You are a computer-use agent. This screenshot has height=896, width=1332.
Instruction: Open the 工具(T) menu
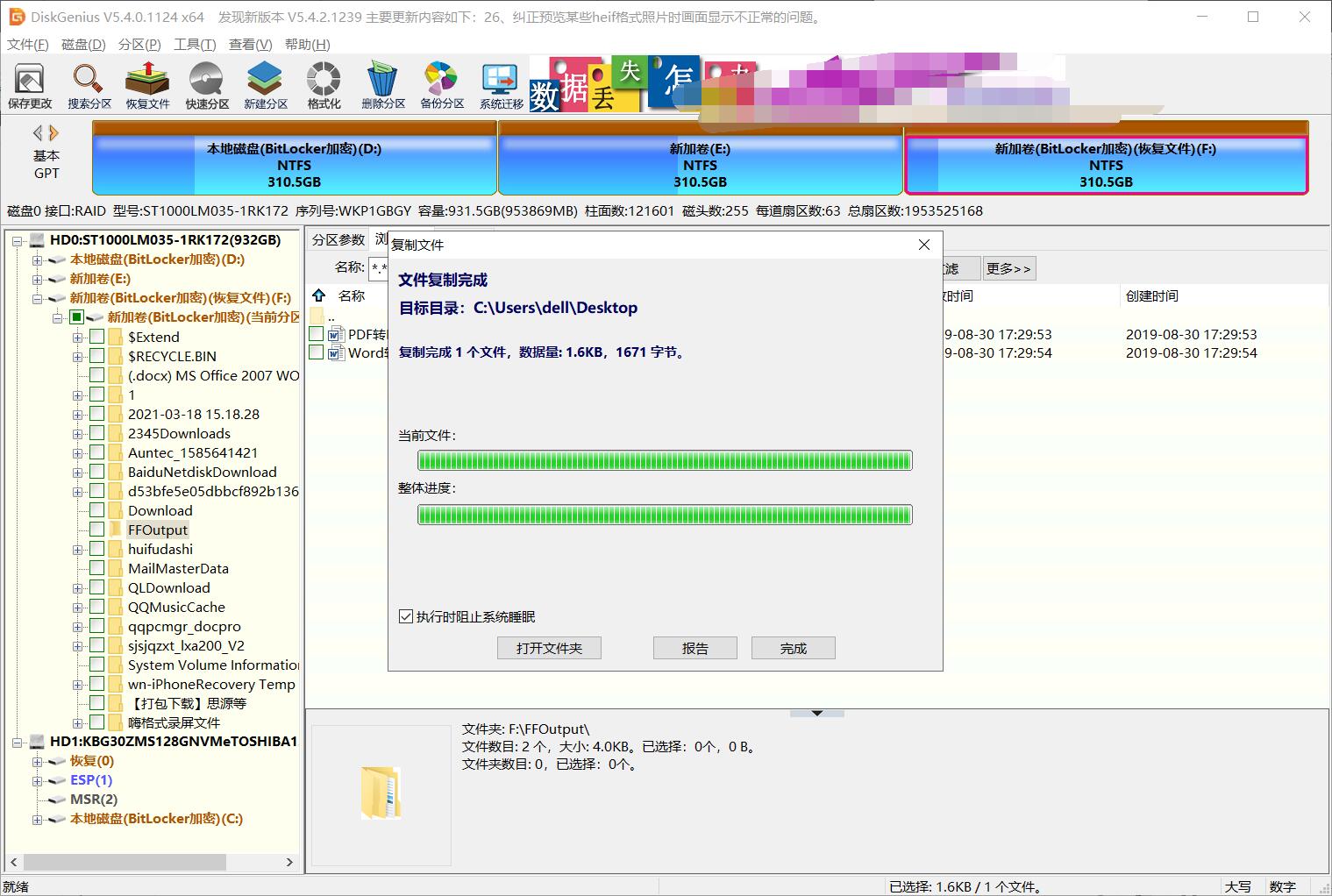(x=195, y=44)
